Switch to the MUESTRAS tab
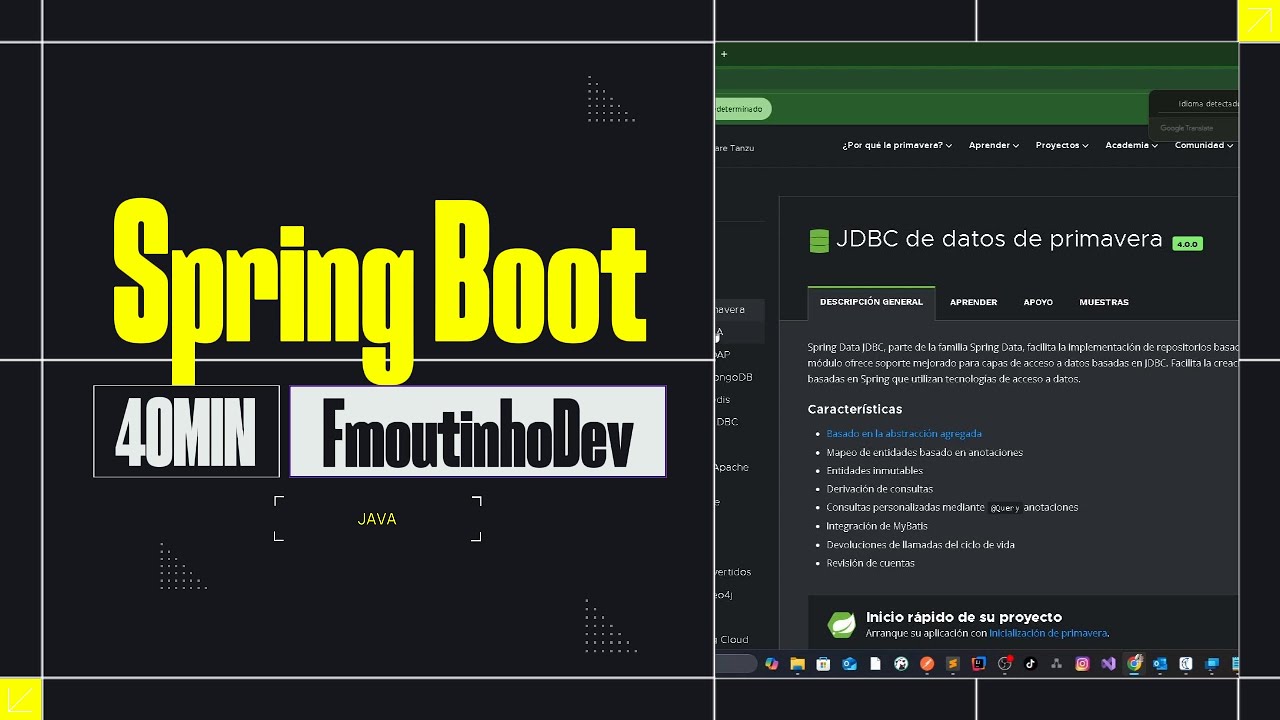This screenshot has height=720, width=1280. click(1104, 302)
